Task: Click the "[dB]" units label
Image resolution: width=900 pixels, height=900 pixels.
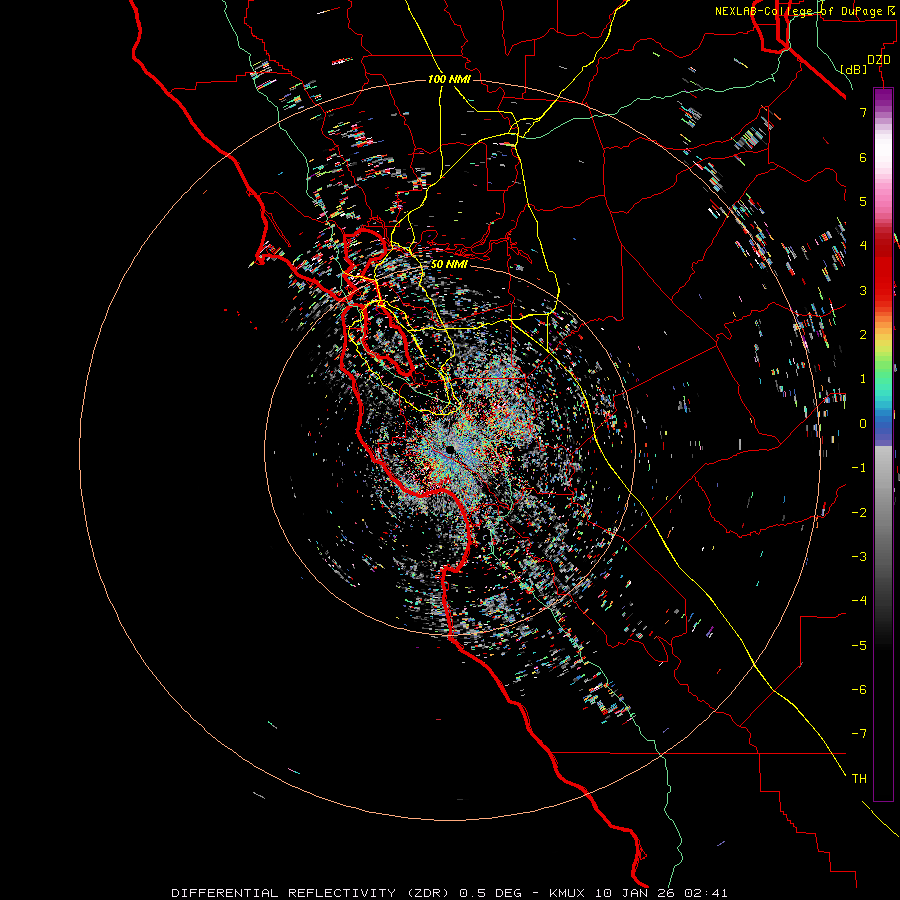Action: click(x=854, y=69)
